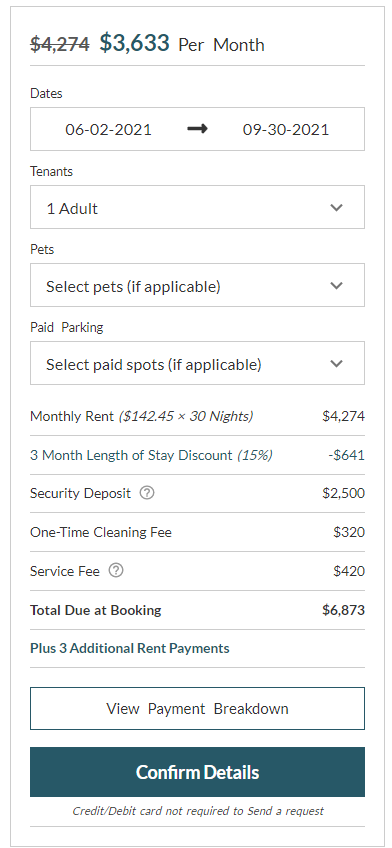The image size is (392, 848).
Task: Click the arrow between the rental dates
Action: [x=197, y=129]
